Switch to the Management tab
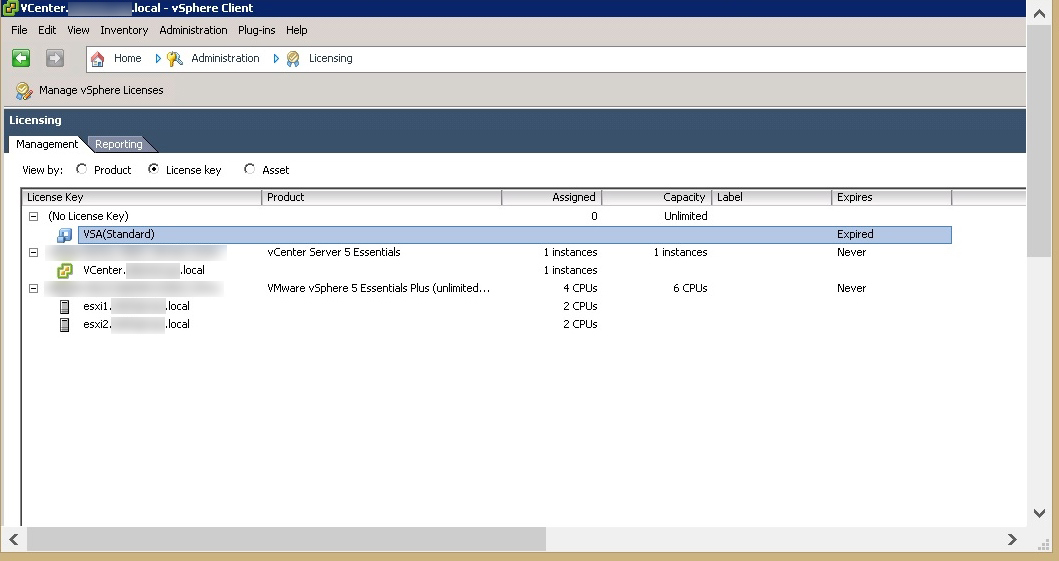Screen dimensions: 1059x561 (x=47, y=144)
